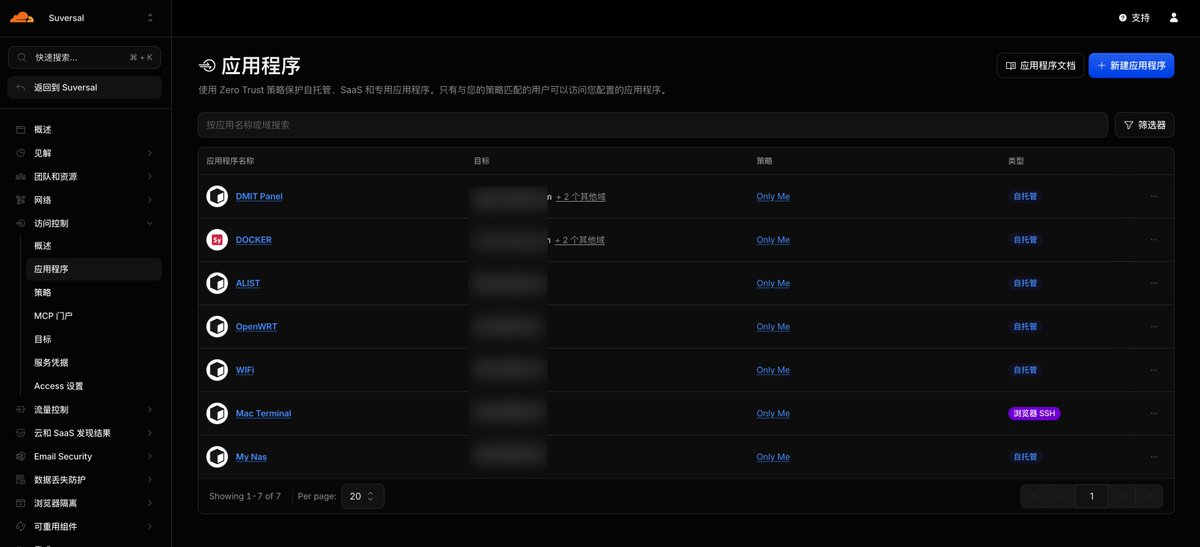Open 支持 help menu
The width and height of the screenshot is (1200, 547).
[x=1134, y=18]
